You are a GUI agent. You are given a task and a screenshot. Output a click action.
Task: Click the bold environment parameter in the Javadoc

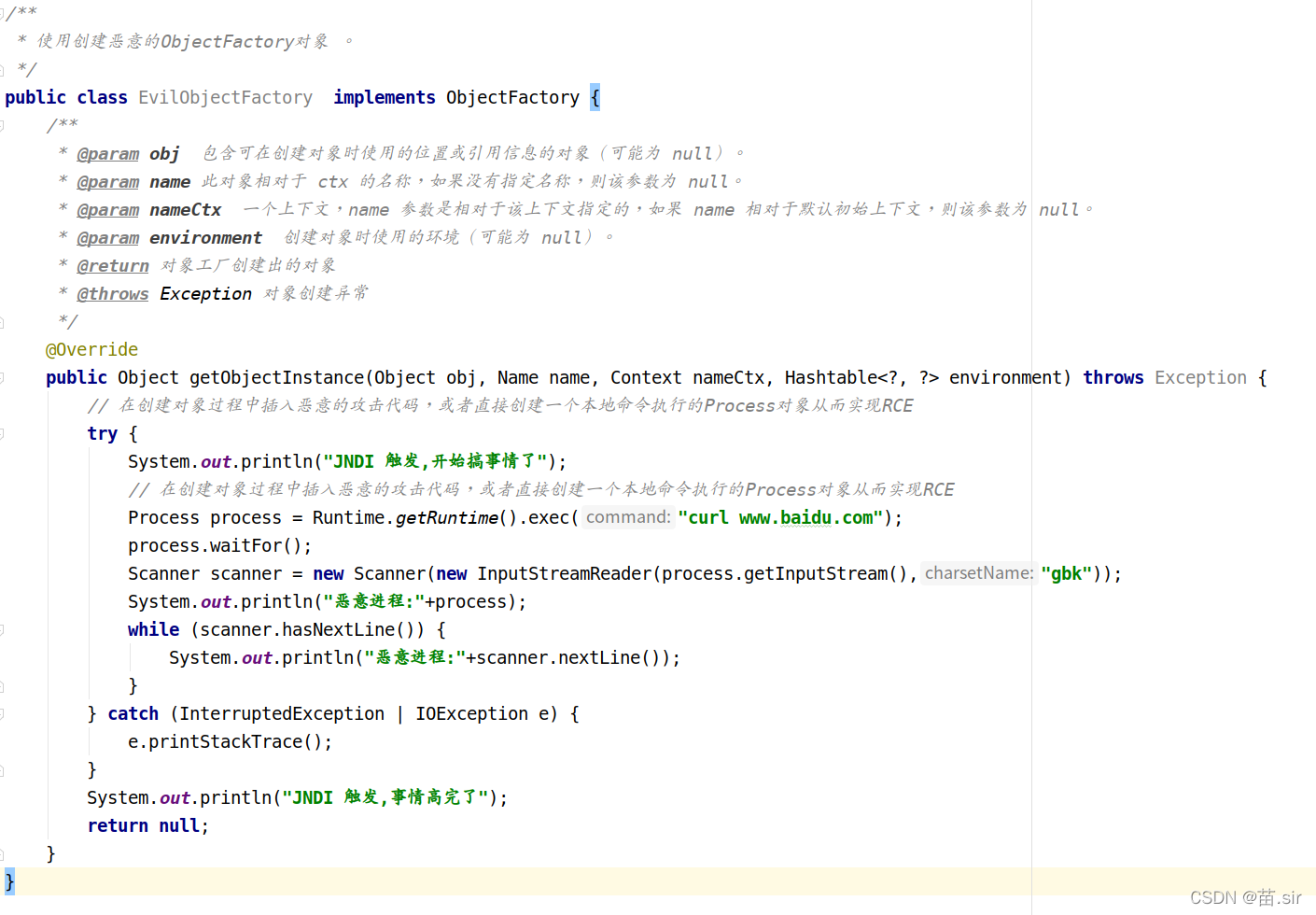tap(205, 237)
